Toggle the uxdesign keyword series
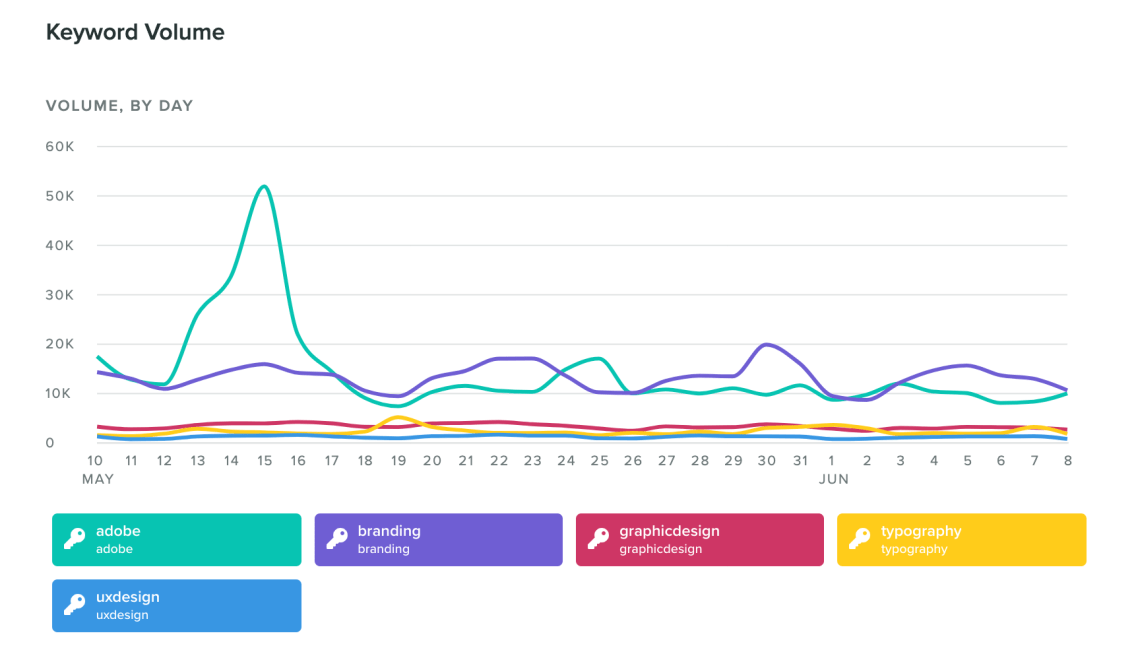Viewport: 1138px width, 652px height. point(176,605)
